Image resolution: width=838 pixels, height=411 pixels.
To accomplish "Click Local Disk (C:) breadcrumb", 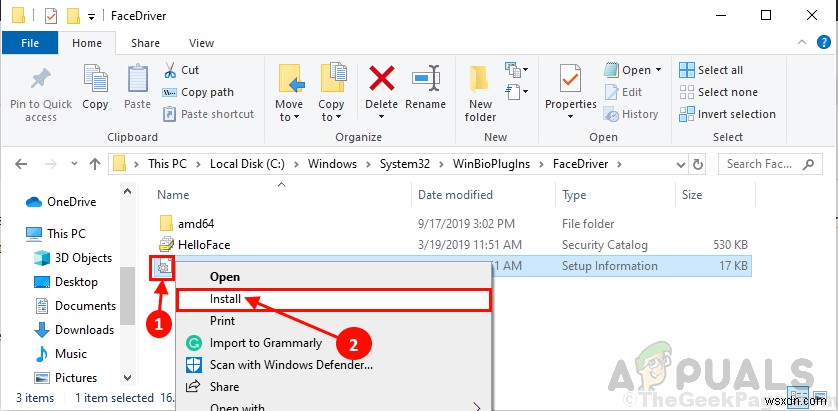I will (248, 164).
